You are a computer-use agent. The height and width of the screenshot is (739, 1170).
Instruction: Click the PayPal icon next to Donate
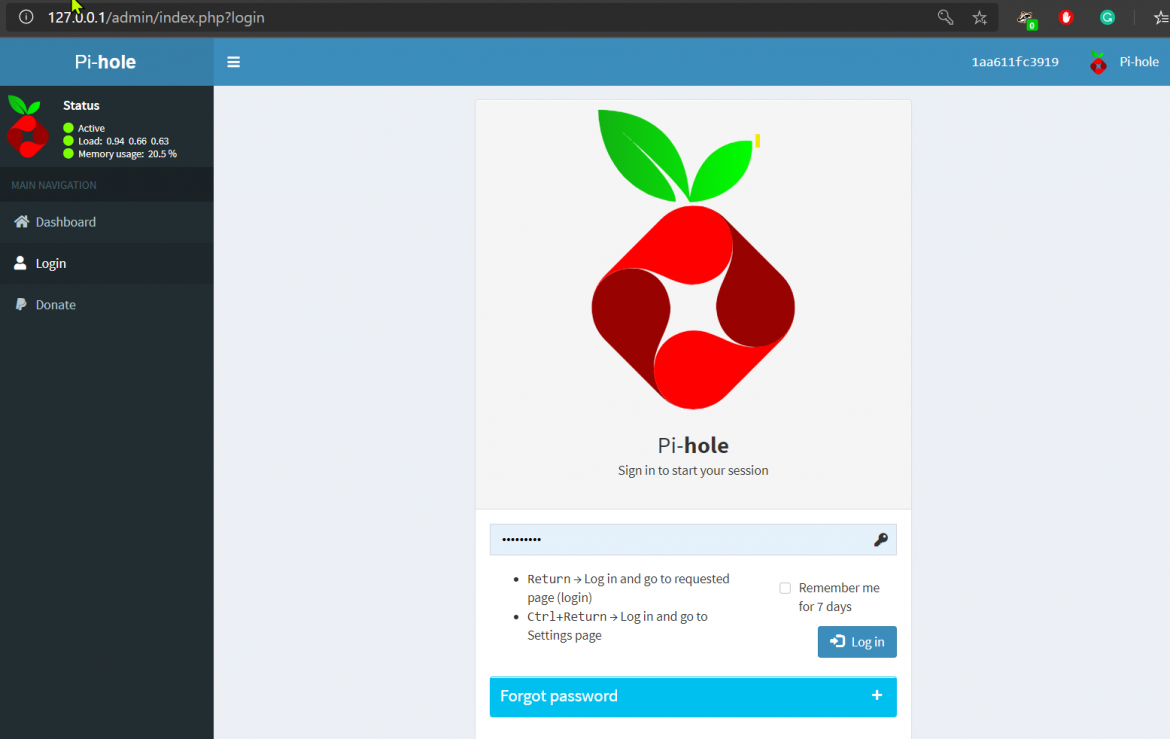(22, 304)
